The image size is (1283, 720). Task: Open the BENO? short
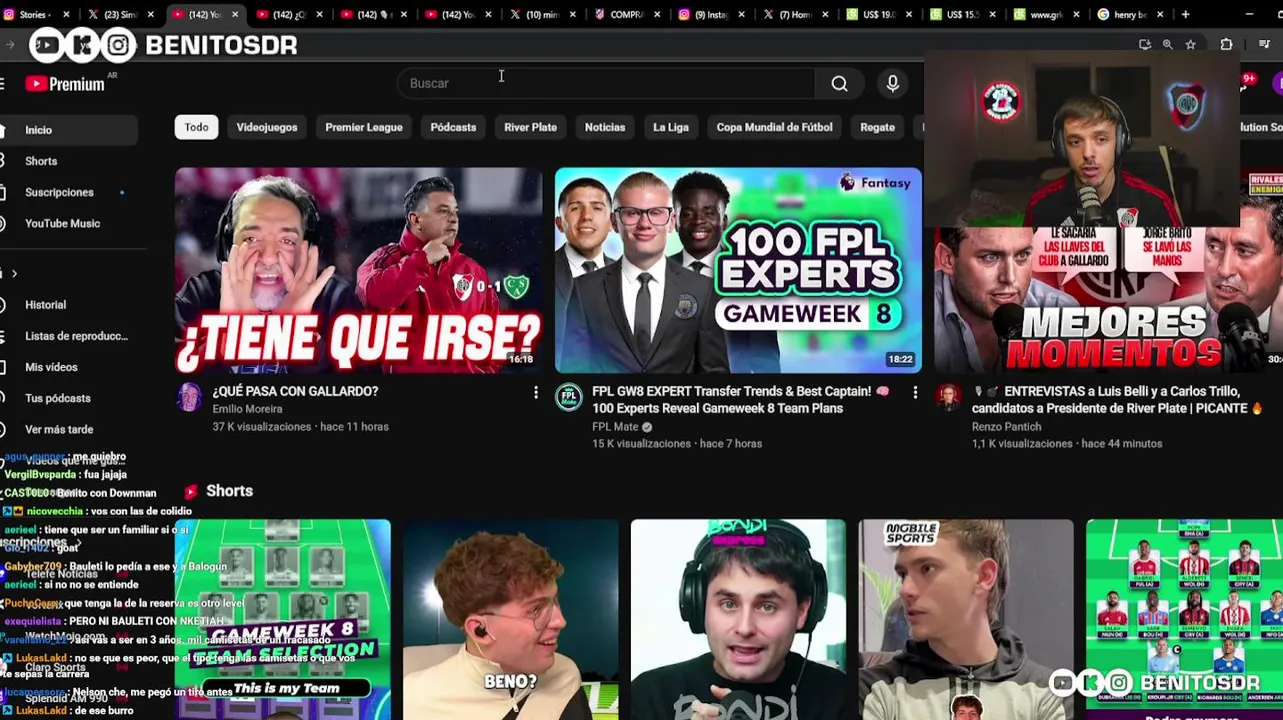(x=511, y=619)
